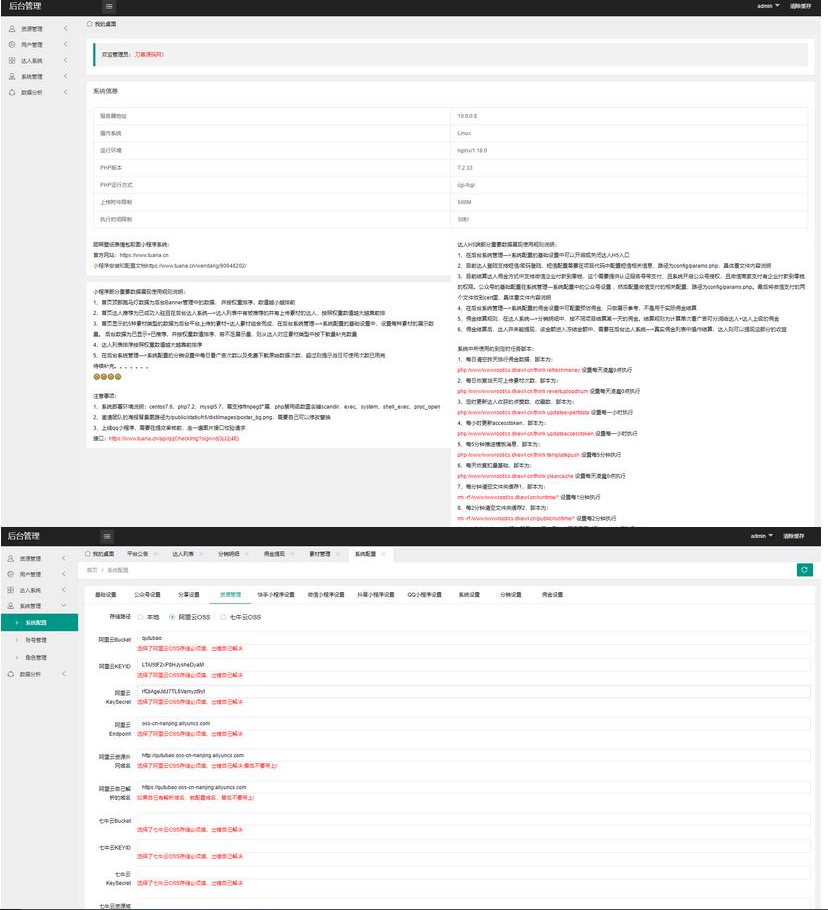Click the 阿里云KEYID input field
The height and width of the screenshot is (910, 828).
[473, 665]
